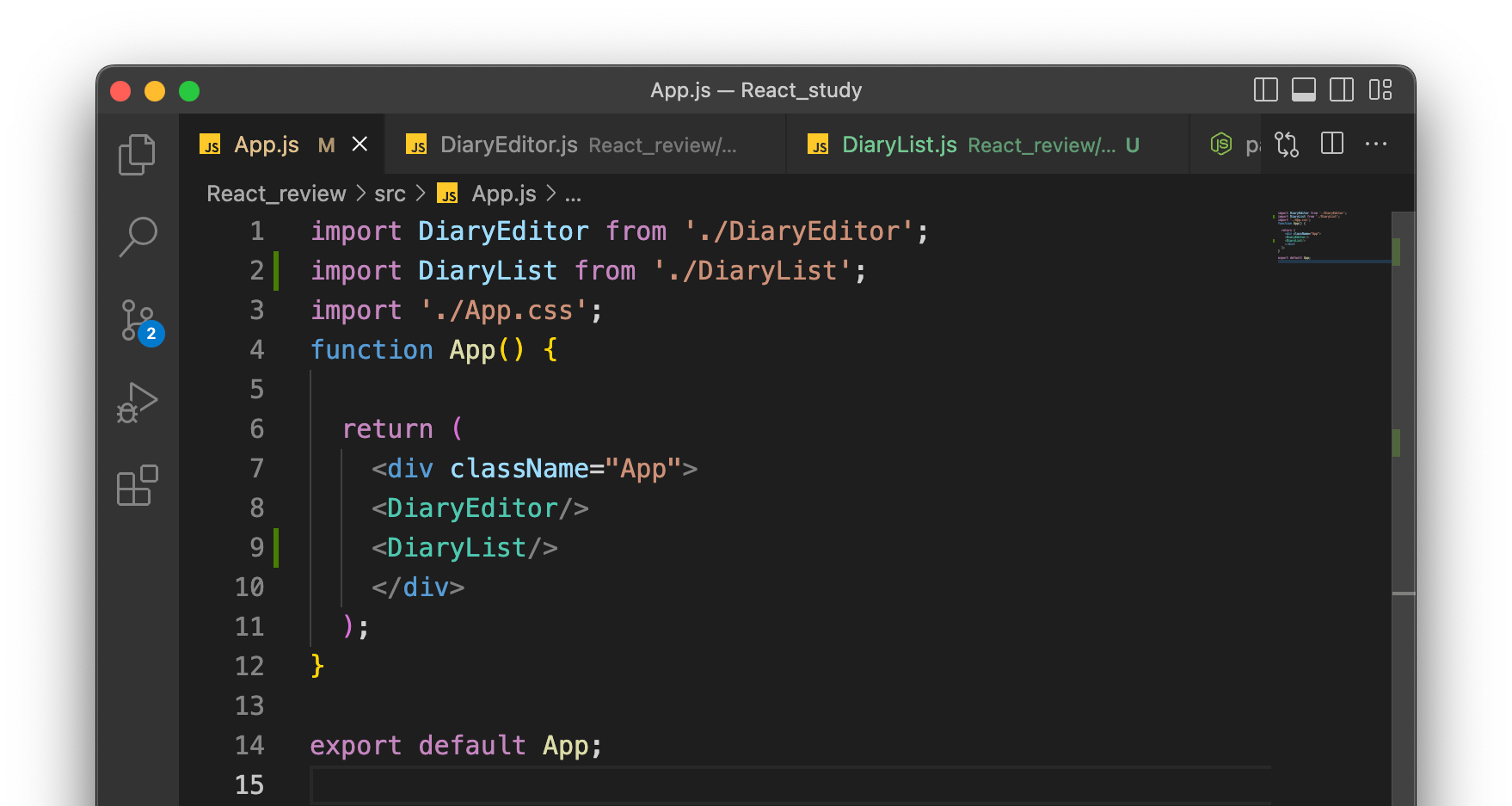Screen dimensions: 1512x806
Task: Click './DiaryList' string on line 2
Action: pyautogui.click(x=753, y=270)
